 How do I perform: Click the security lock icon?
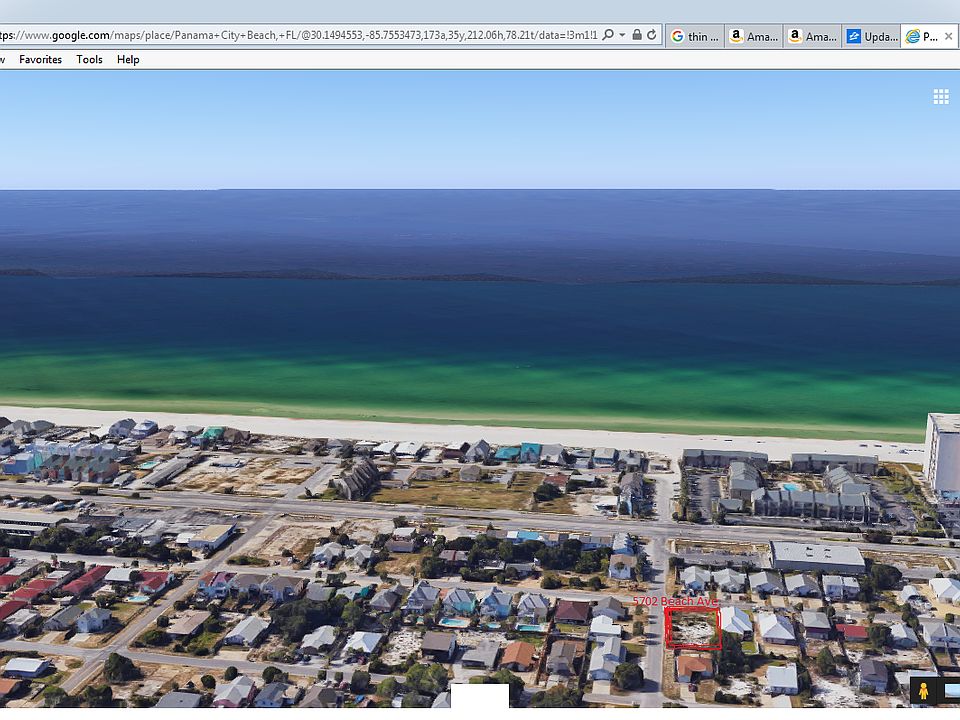(x=637, y=35)
